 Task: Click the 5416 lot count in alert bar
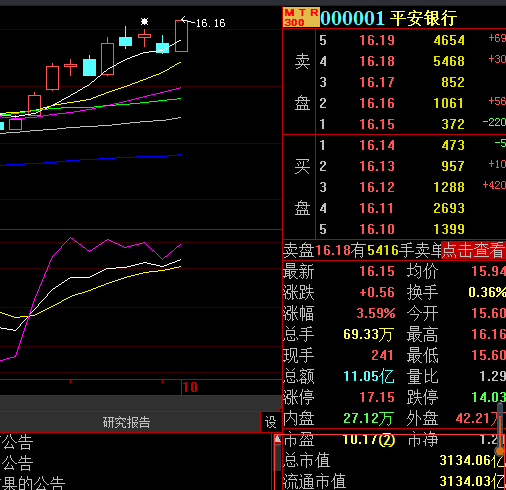[383, 250]
